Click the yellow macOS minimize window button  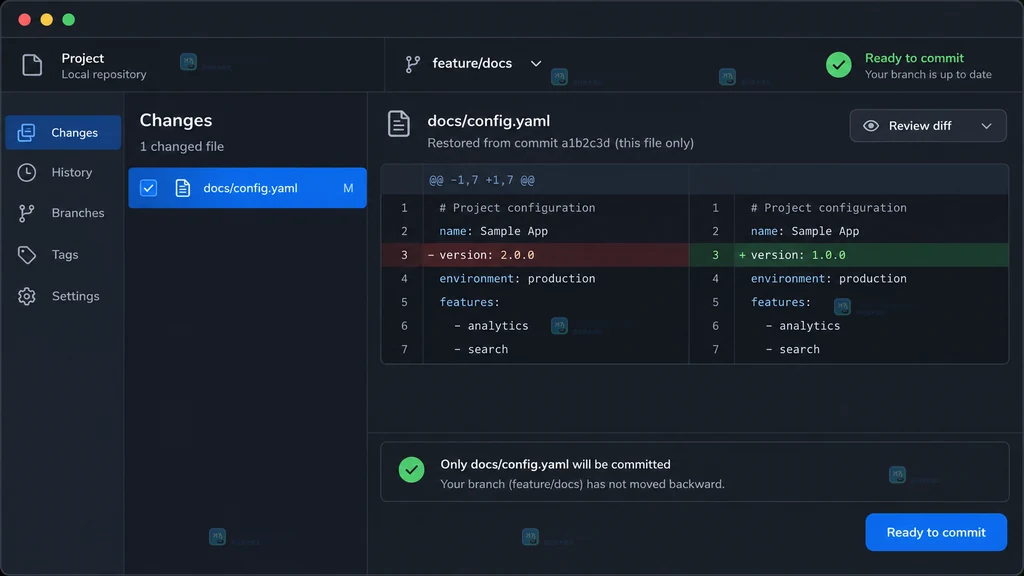[x=46, y=20]
